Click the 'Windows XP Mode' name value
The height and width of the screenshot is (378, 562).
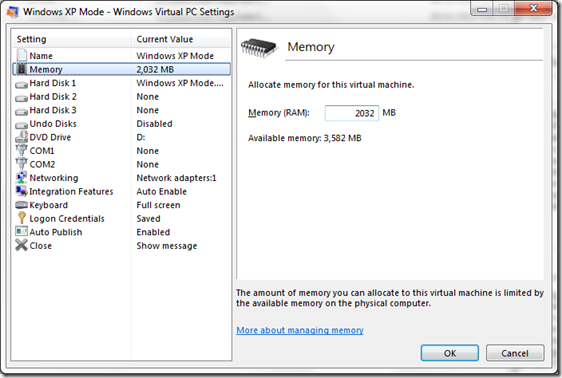pyautogui.click(x=175, y=56)
